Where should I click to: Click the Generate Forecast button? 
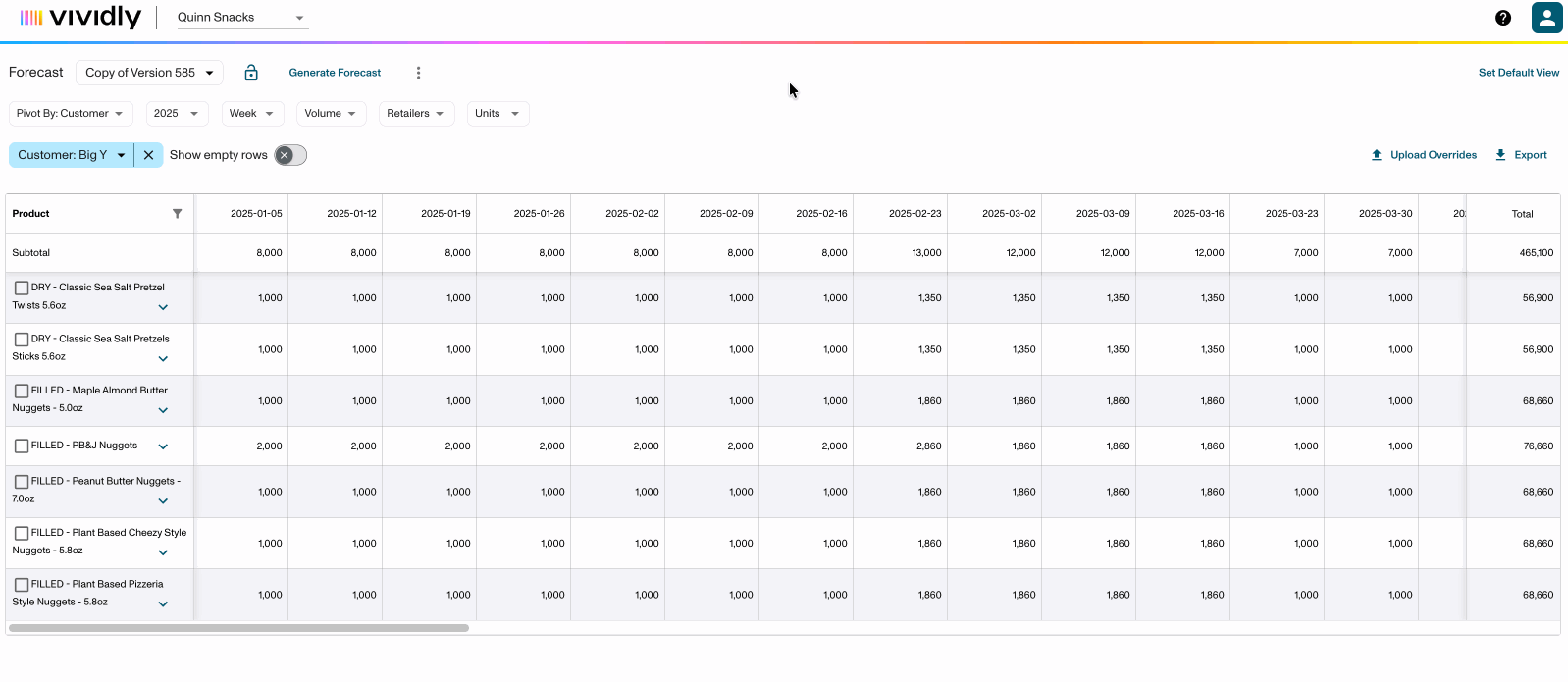[335, 73]
